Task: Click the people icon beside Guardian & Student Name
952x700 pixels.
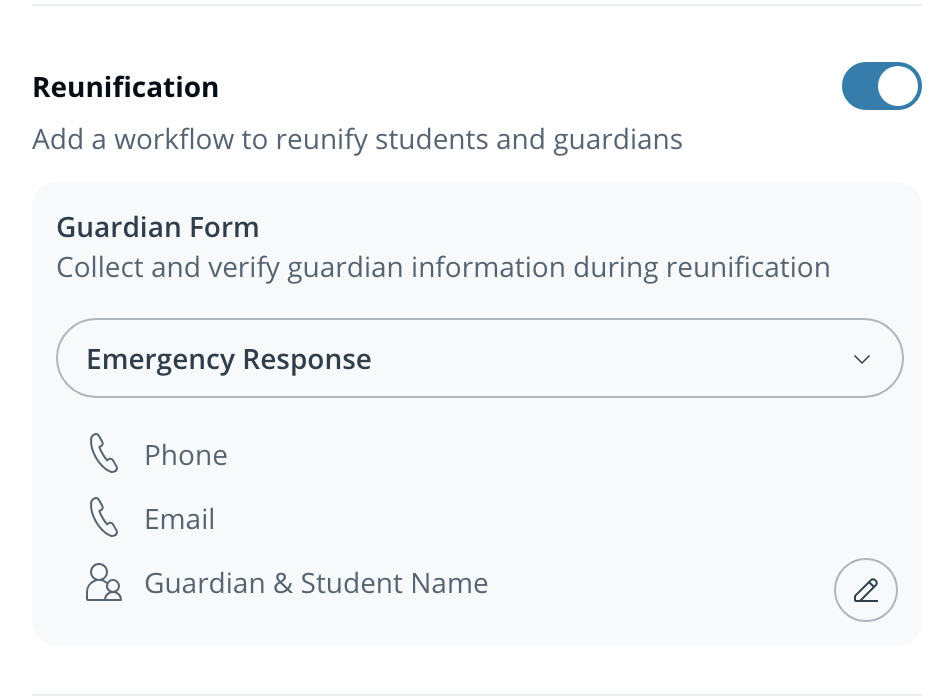Action: 104,583
